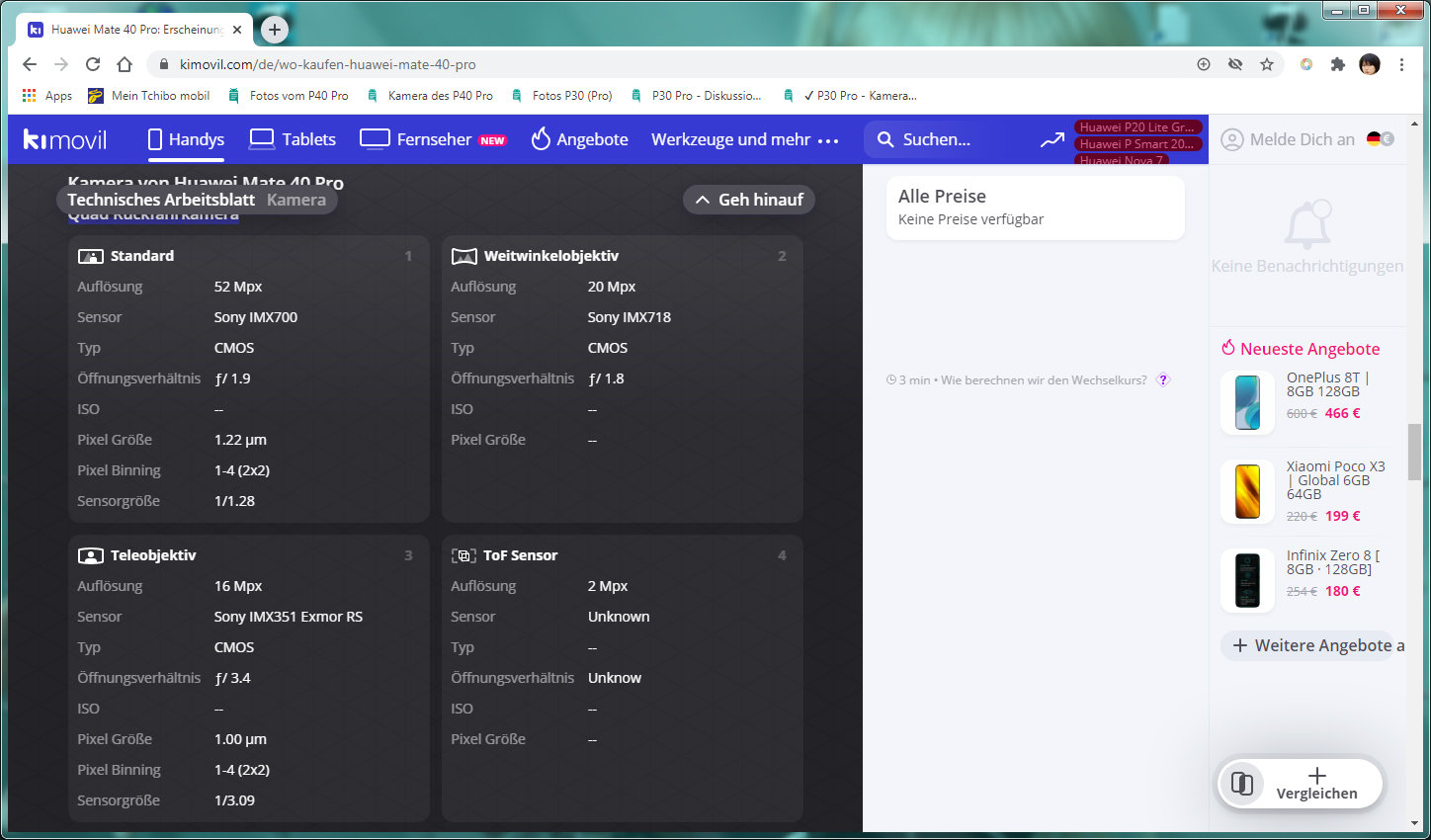Click the exchange rate question mark icon
The height and width of the screenshot is (840, 1431).
click(x=1163, y=379)
